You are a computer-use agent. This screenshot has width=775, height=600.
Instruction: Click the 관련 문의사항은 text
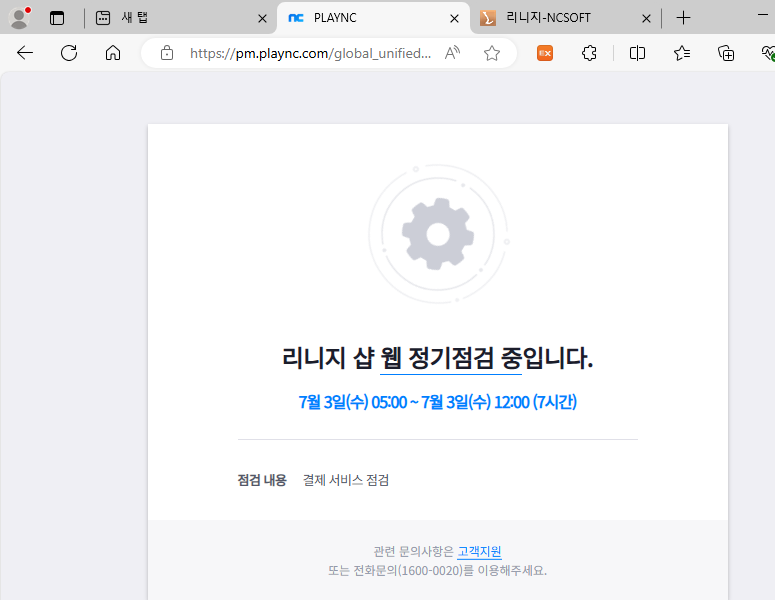point(413,552)
